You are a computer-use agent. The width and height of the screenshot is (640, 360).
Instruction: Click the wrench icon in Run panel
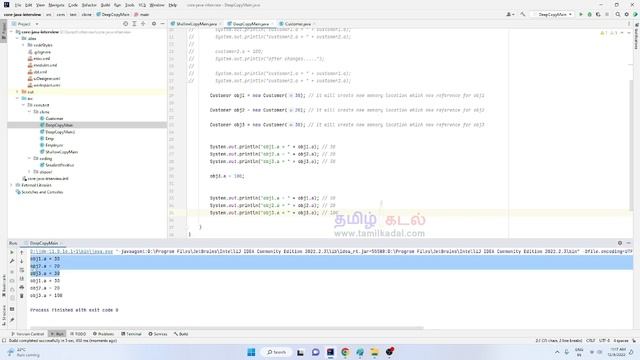pyautogui.click(x=12, y=261)
